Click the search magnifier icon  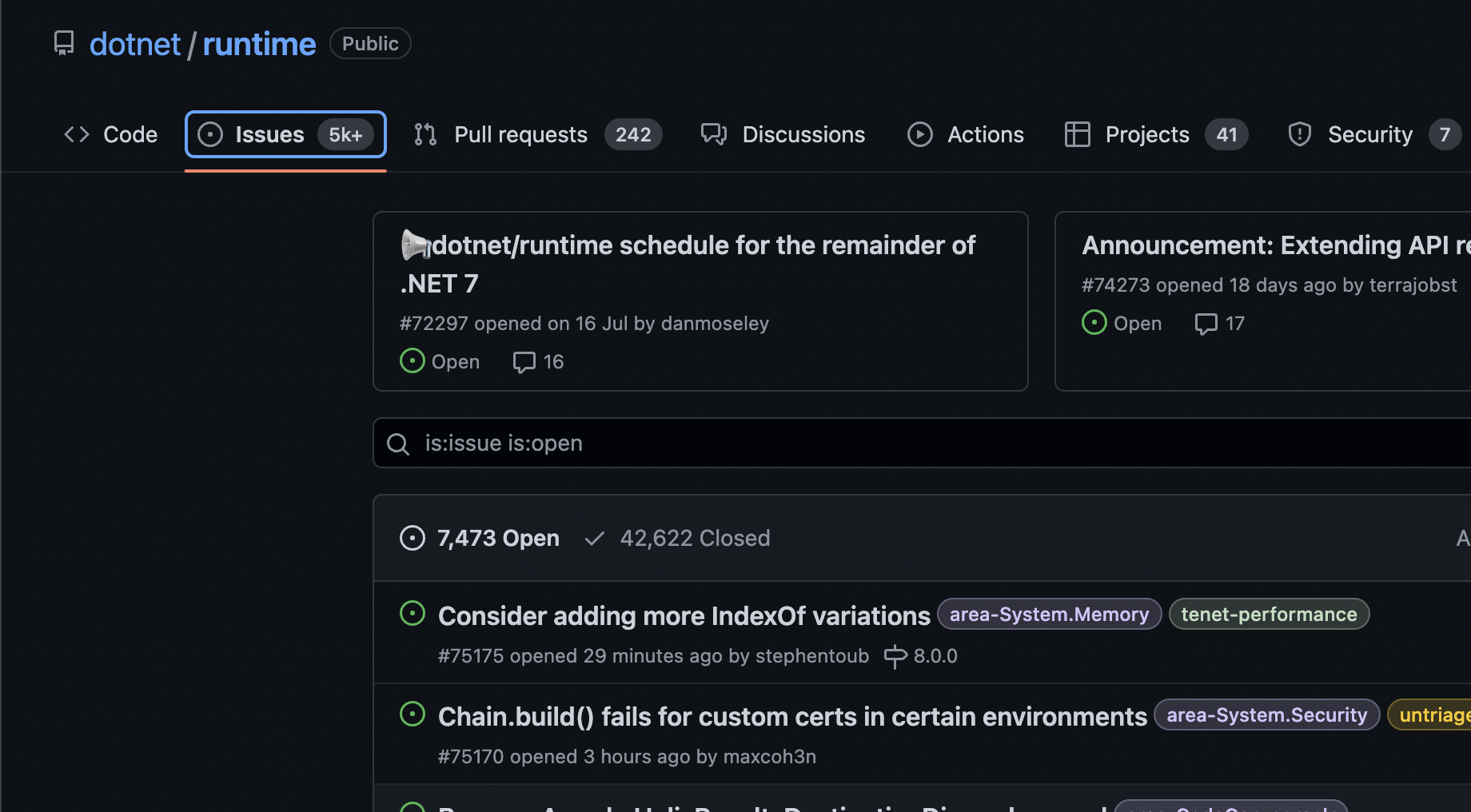pyautogui.click(x=398, y=444)
